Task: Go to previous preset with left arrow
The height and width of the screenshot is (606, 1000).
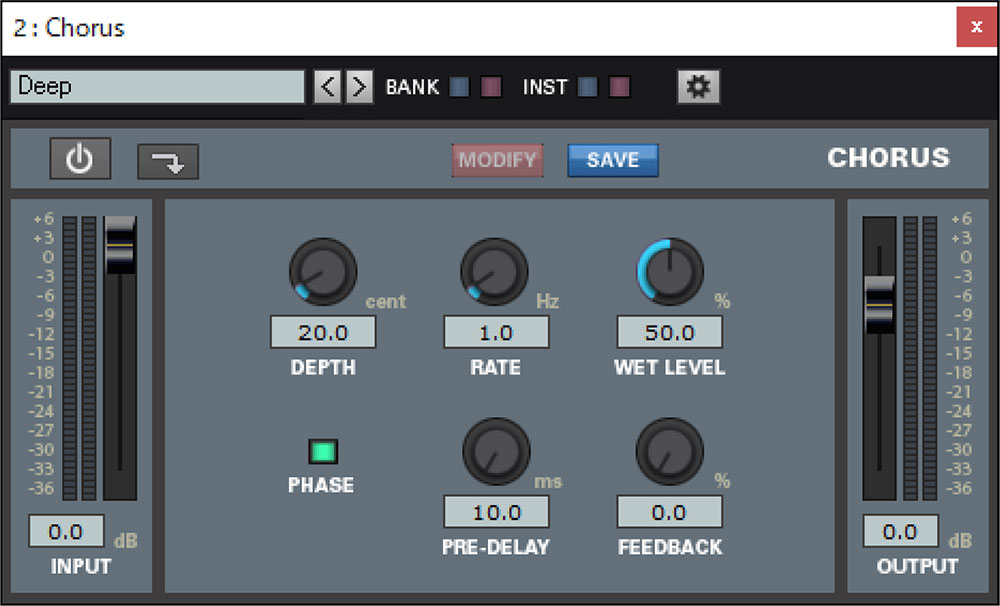Action: click(x=327, y=87)
